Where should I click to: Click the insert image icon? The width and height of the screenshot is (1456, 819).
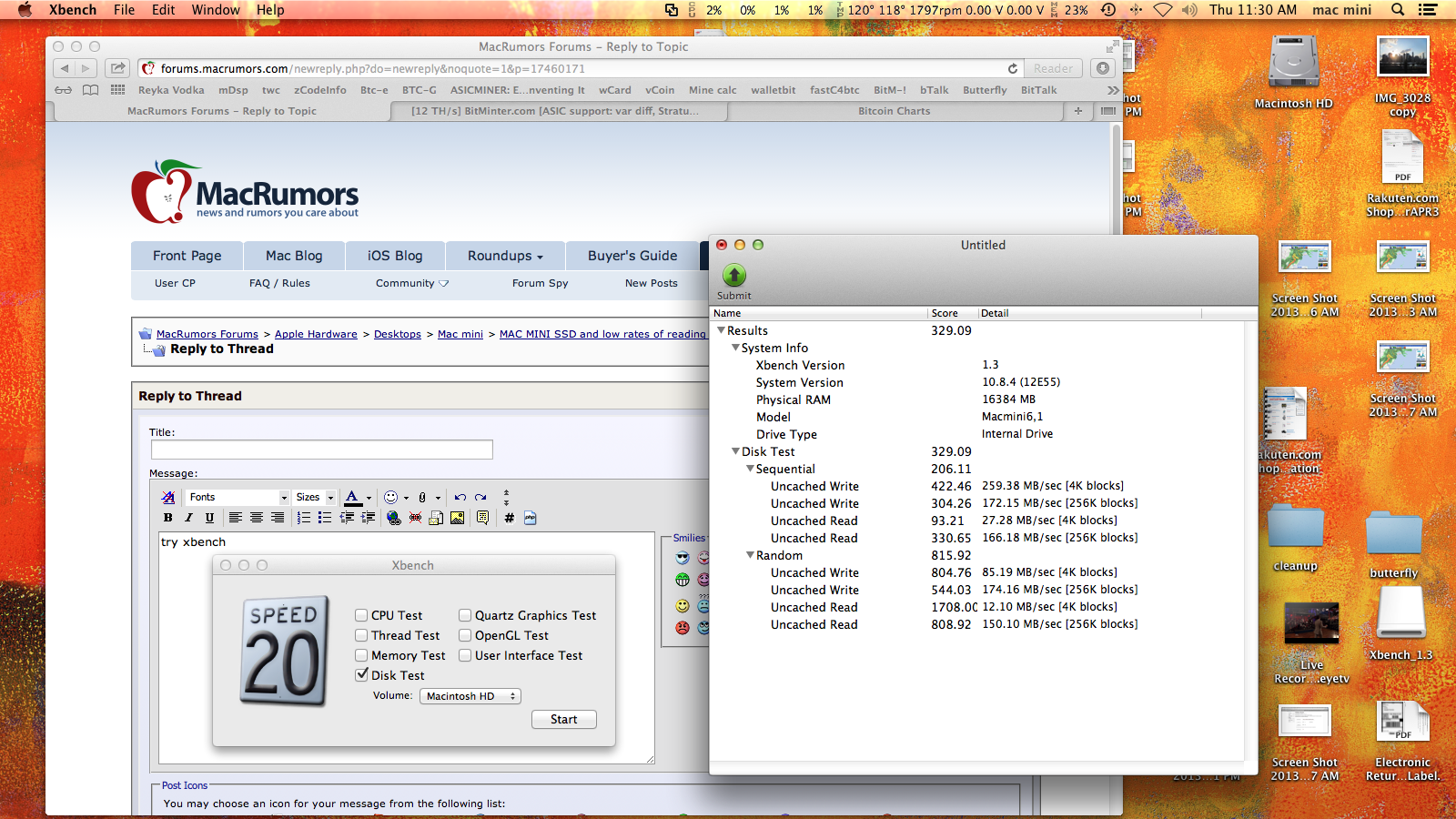pos(457,518)
